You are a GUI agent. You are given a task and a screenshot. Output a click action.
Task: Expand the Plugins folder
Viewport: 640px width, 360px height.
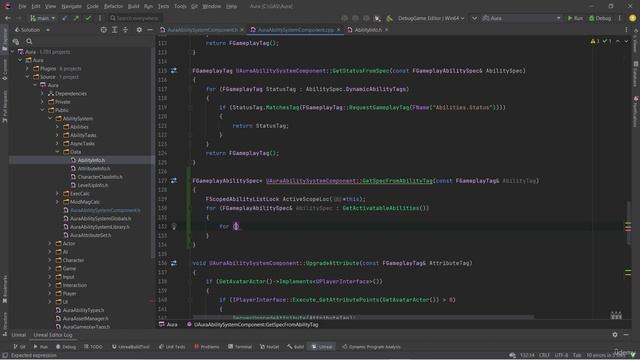click(27, 69)
